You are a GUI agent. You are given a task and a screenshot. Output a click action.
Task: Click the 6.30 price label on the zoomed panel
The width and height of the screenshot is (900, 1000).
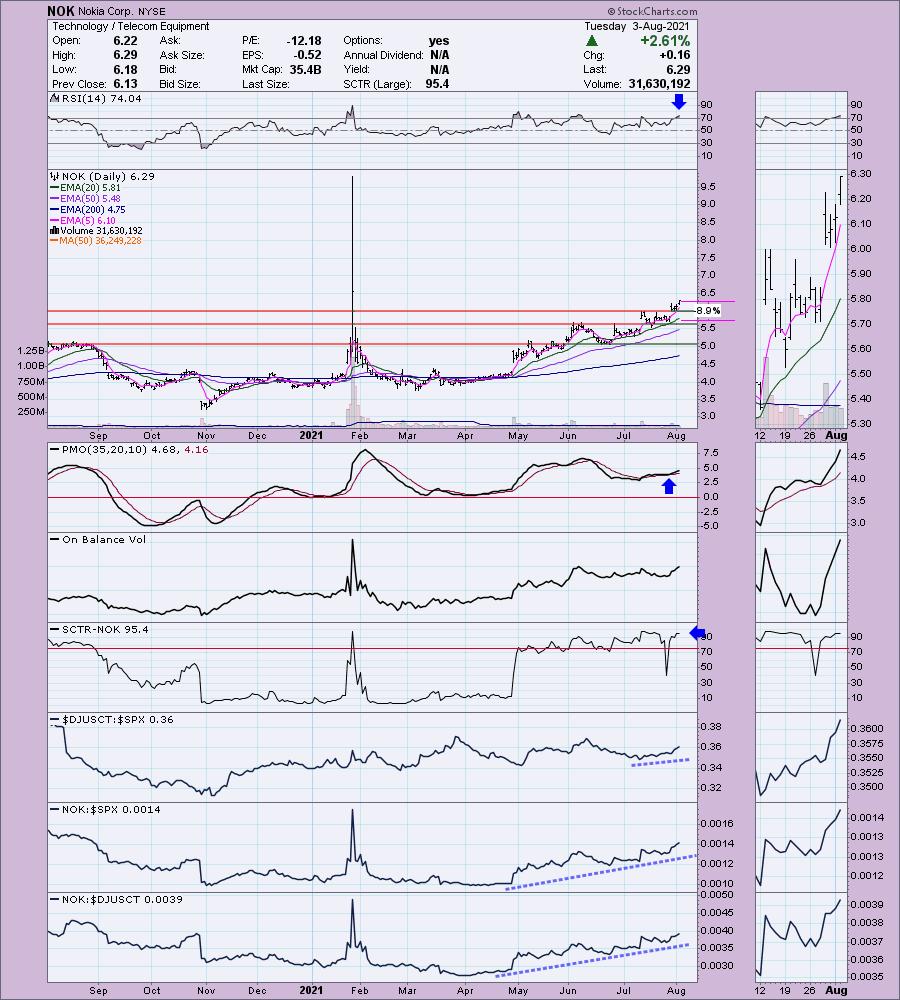coord(860,173)
